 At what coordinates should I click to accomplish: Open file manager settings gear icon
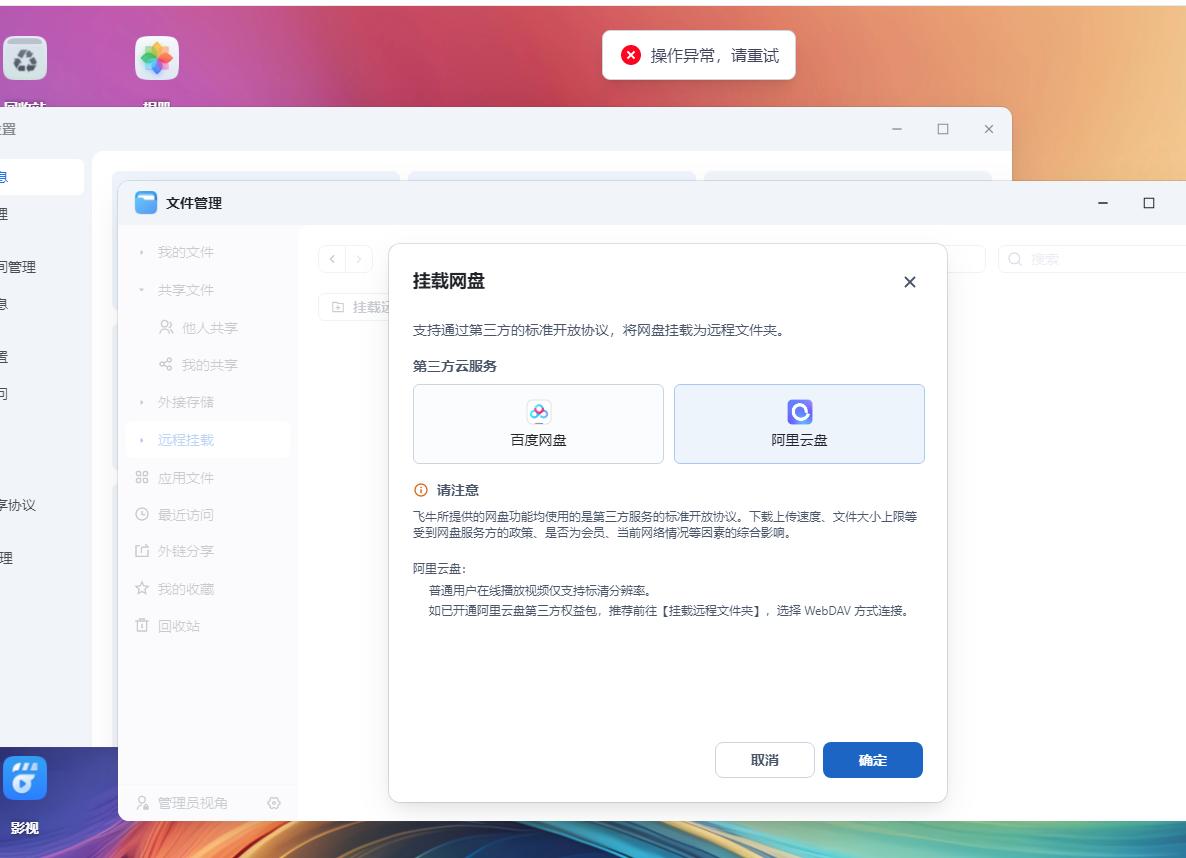[274, 803]
